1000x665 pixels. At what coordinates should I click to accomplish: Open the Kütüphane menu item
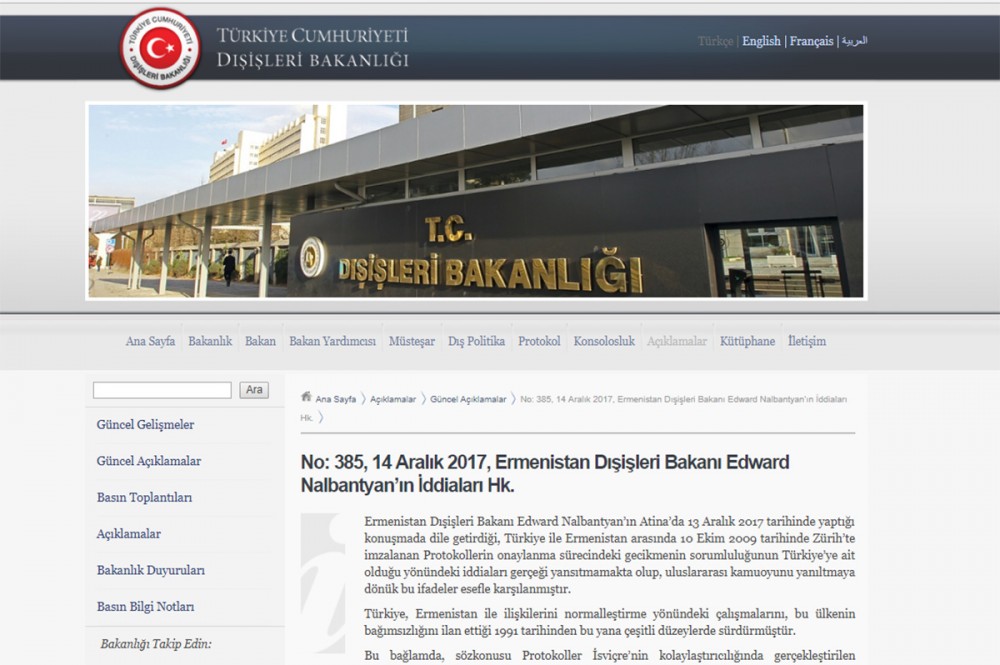point(747,341)
